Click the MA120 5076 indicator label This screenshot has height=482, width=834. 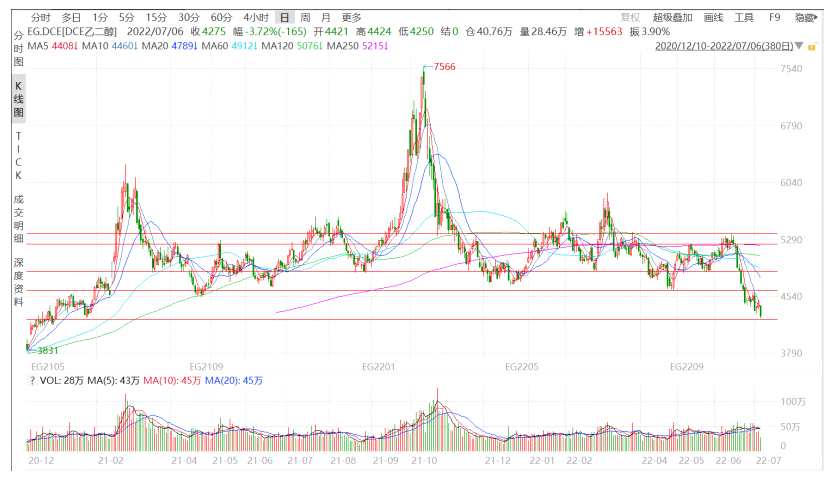(x=292, y=46)
